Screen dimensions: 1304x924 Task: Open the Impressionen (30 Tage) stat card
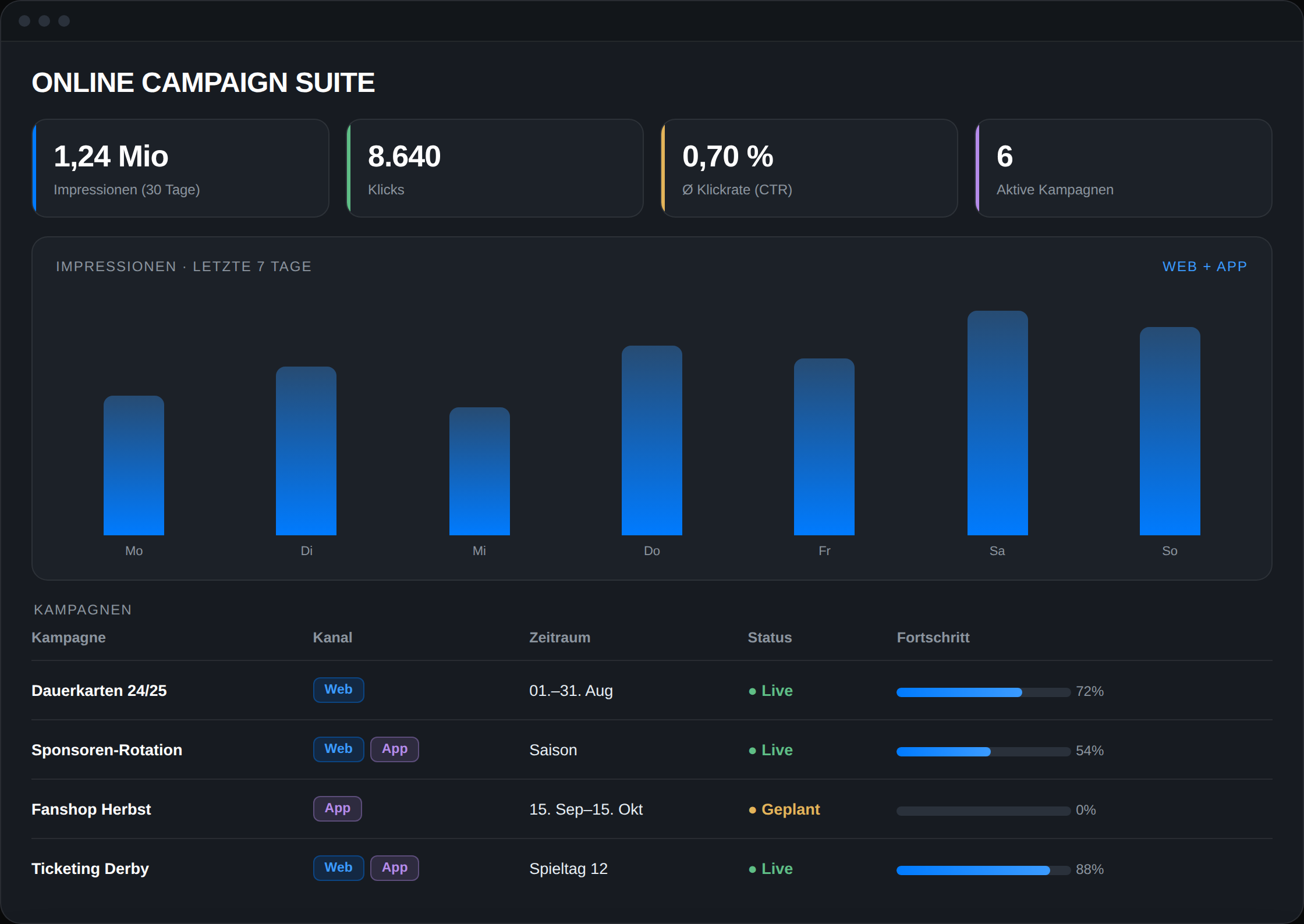pyautogui.click(x=180, y=168)
